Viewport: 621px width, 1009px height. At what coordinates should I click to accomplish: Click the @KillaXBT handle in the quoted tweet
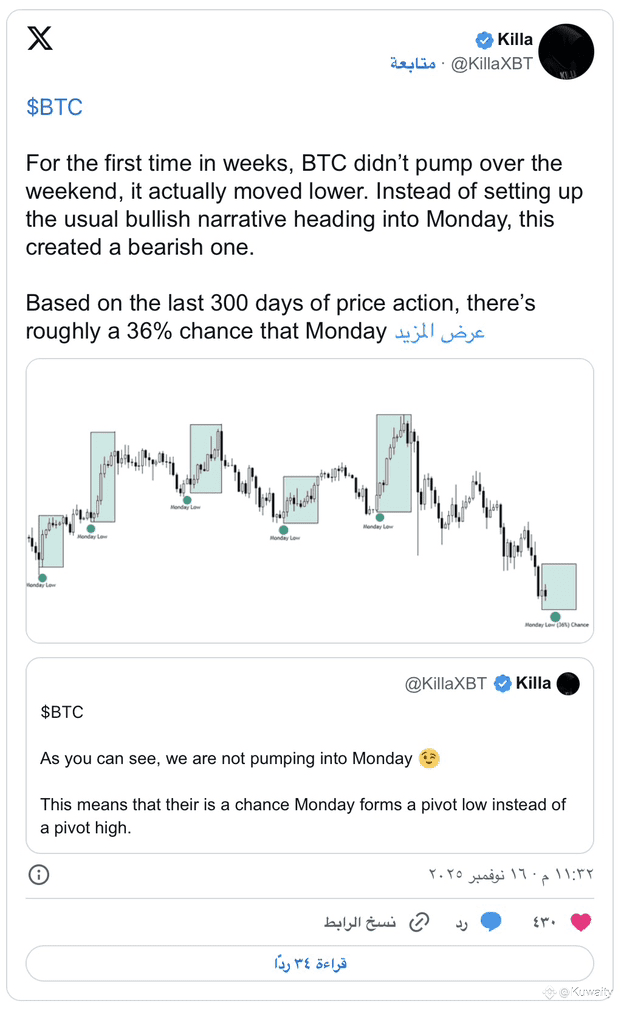445,683
